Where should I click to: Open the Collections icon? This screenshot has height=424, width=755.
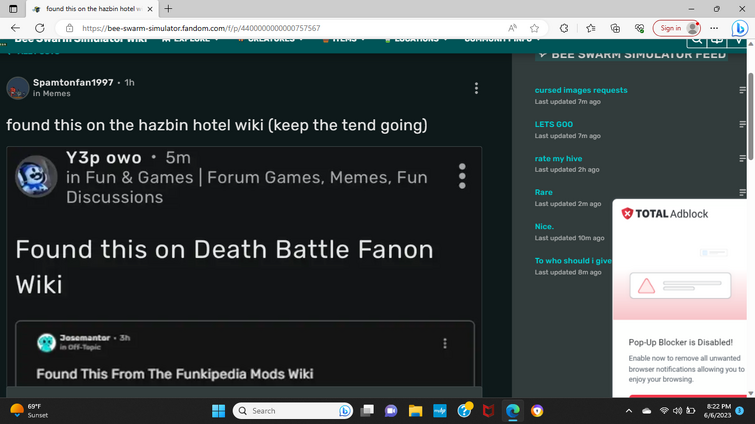coord(615,28)
